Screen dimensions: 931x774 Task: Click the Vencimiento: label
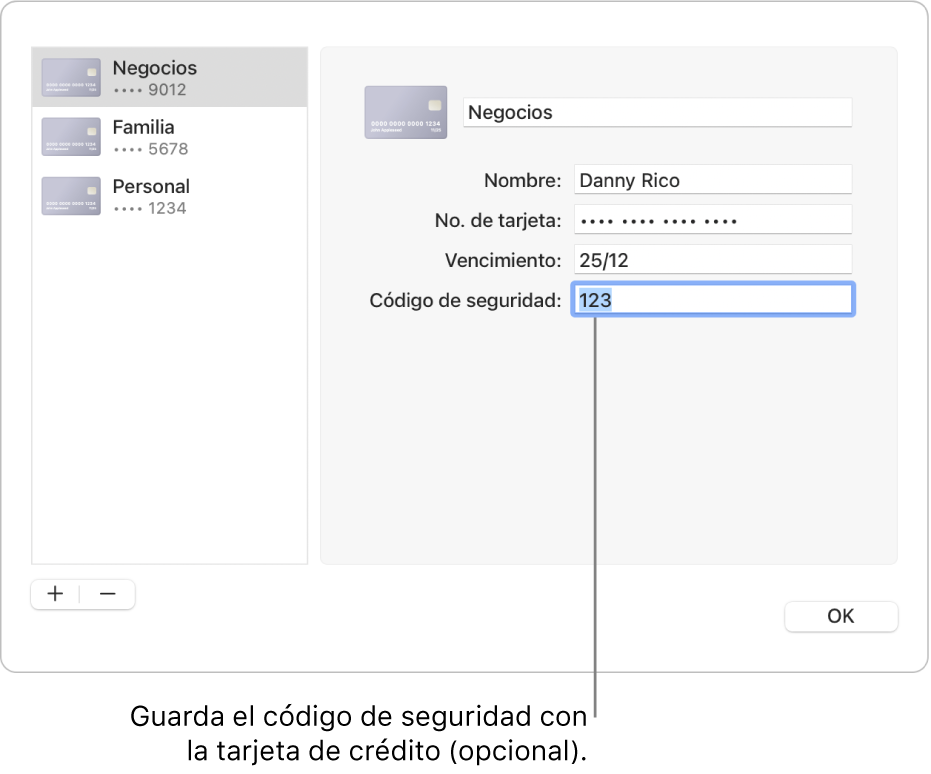(x=503, y=261)
